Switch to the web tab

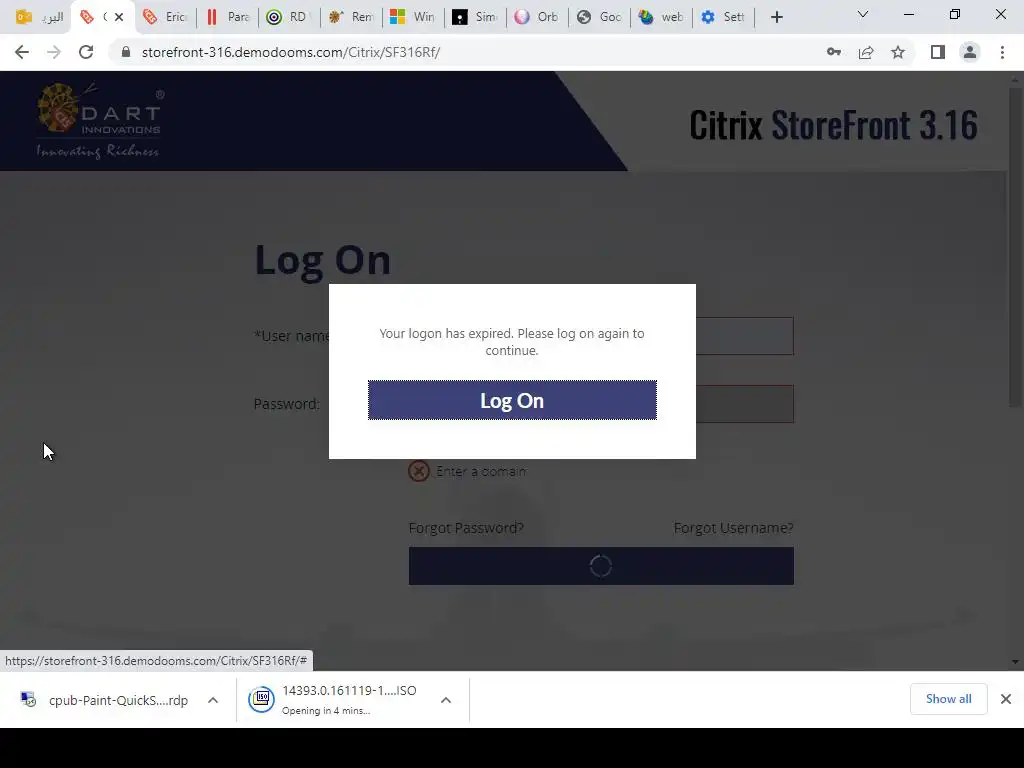tap(661, 17)
